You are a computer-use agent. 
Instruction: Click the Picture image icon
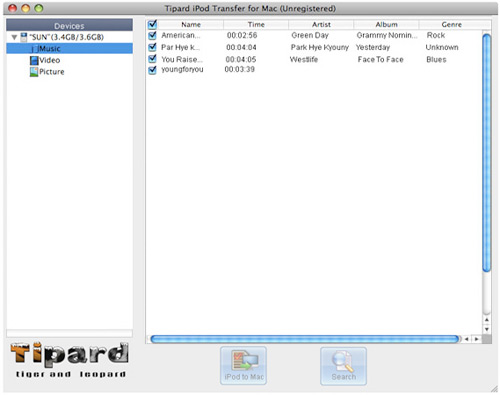pyautogui.click(x=34, y=72)
